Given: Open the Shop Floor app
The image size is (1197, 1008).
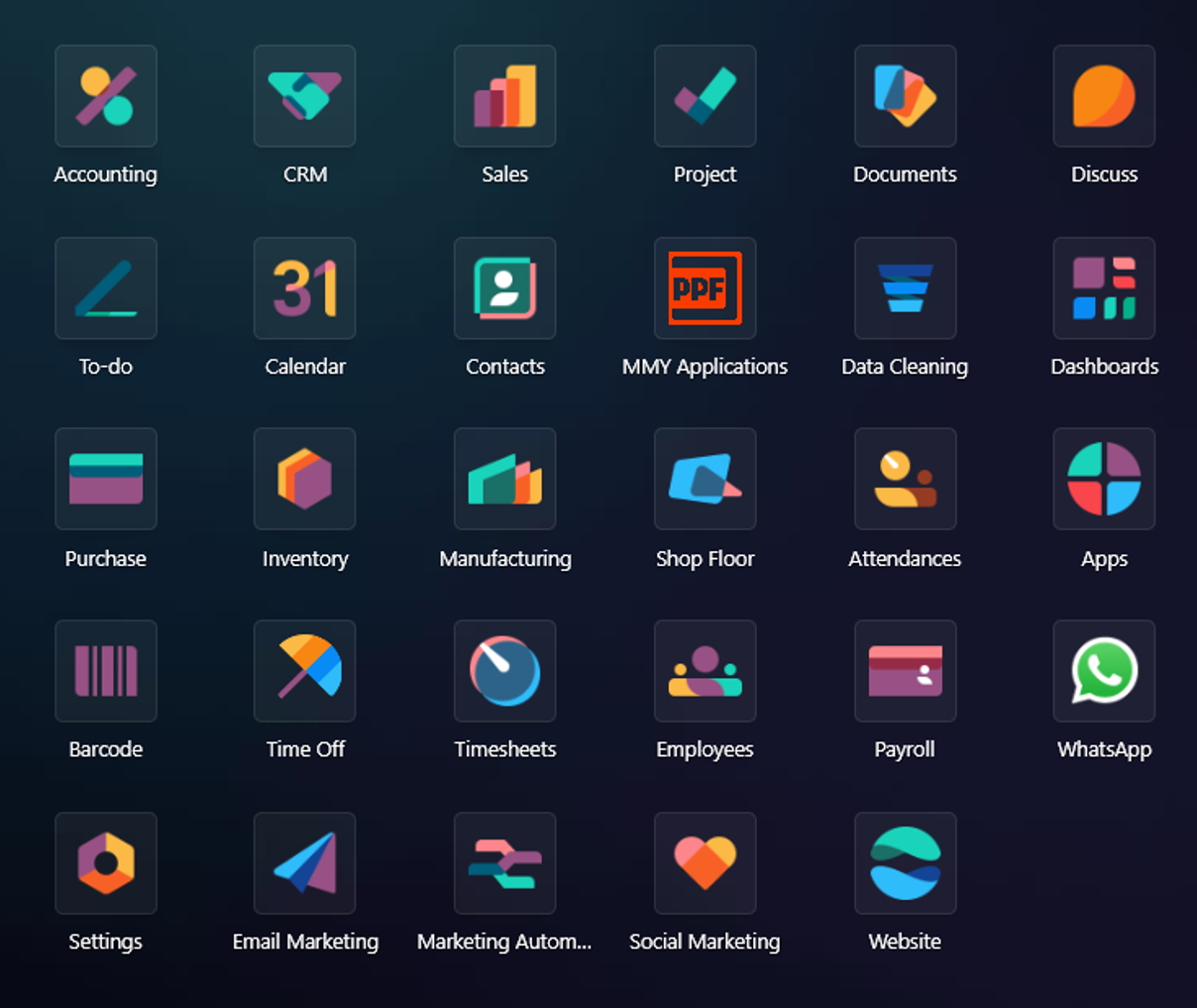Looking at the screenshot, I should pyautogui.click(x=705, y=480).
